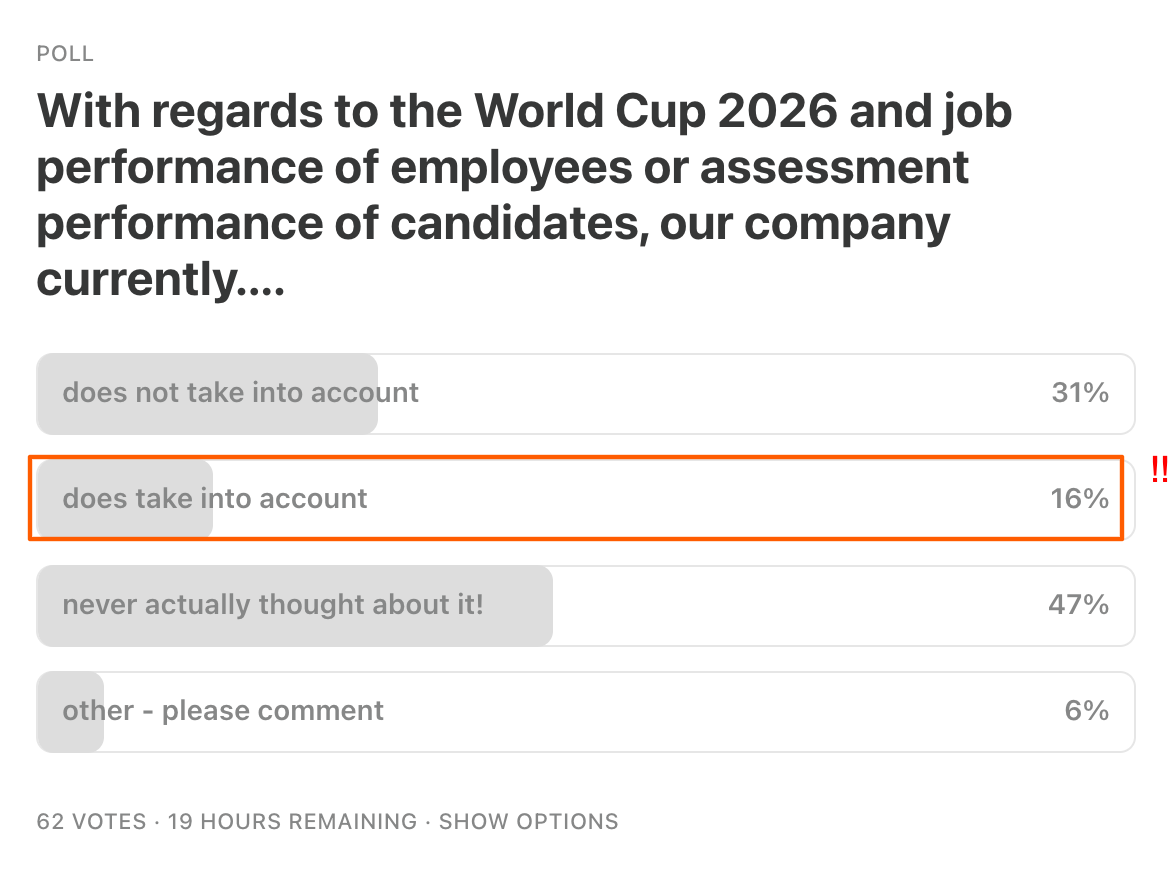Image resolution: width=1176 pixels, height=878 pixels.
Task: Click the 31% result value
Action: coord(1080,392)
